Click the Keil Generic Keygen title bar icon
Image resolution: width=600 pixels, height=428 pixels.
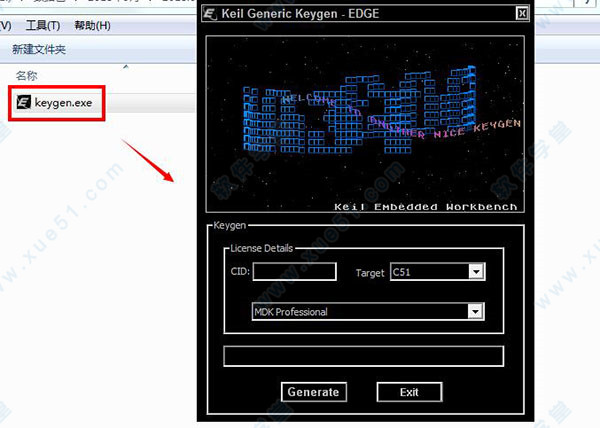pyautogui.click(x=210, y=14)
